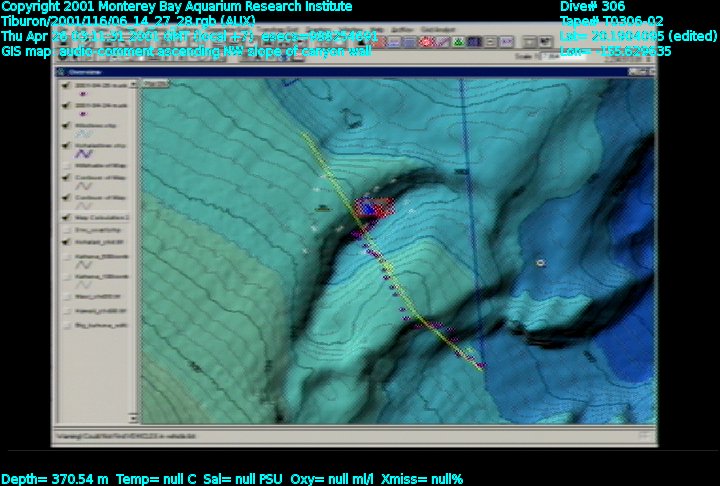Click the red globe icon in the toolbar
The height and width of the screenshot is (486, 720).
[425, 42]
